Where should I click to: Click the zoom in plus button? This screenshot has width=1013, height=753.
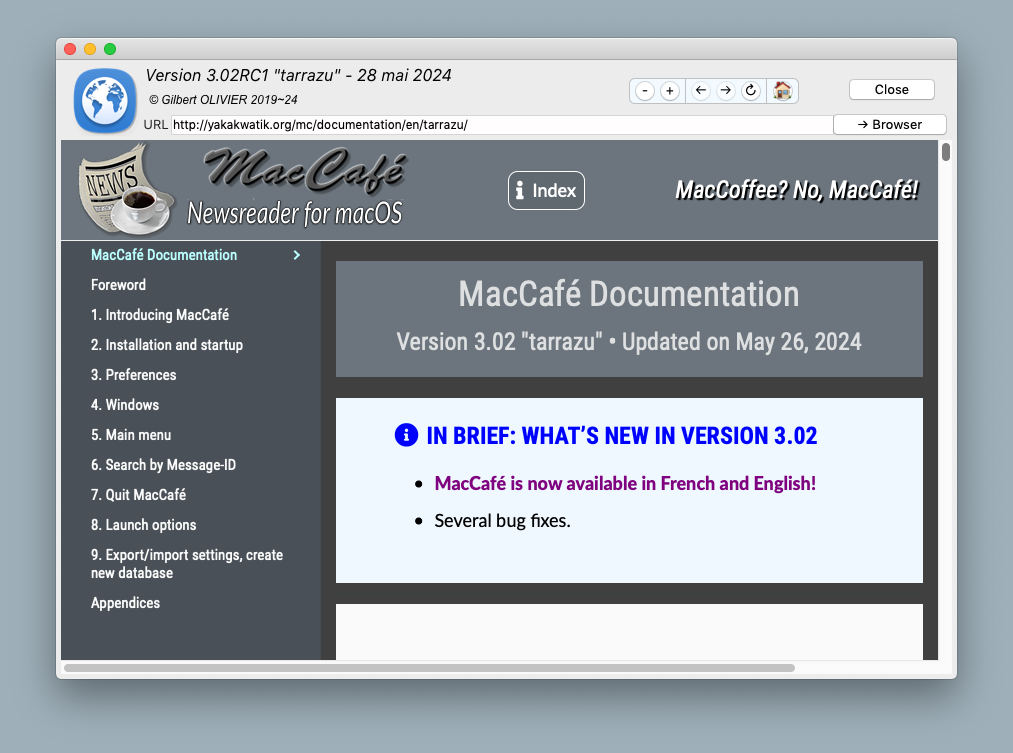(x=670, y=91)
